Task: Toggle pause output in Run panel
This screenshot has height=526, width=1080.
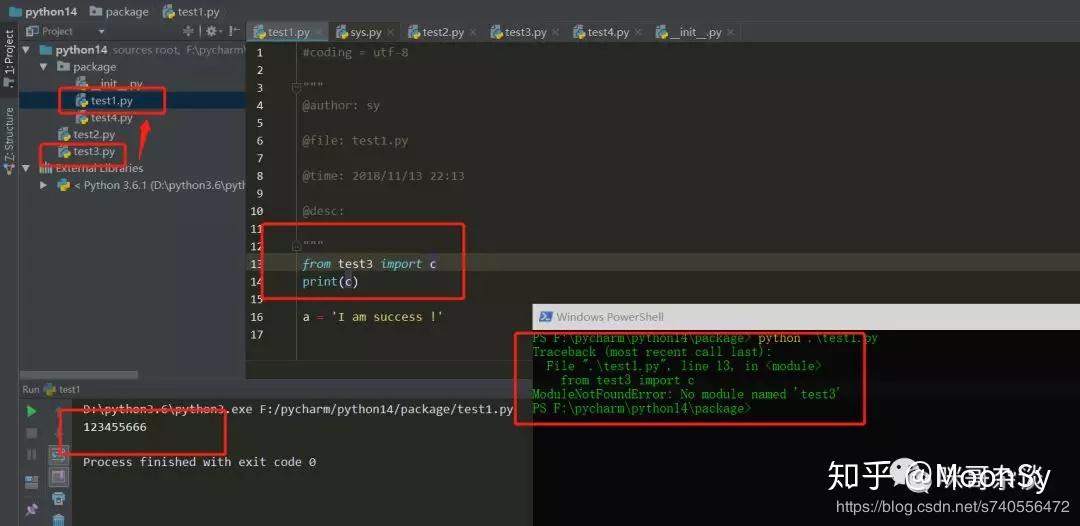Action: point(32,454)
